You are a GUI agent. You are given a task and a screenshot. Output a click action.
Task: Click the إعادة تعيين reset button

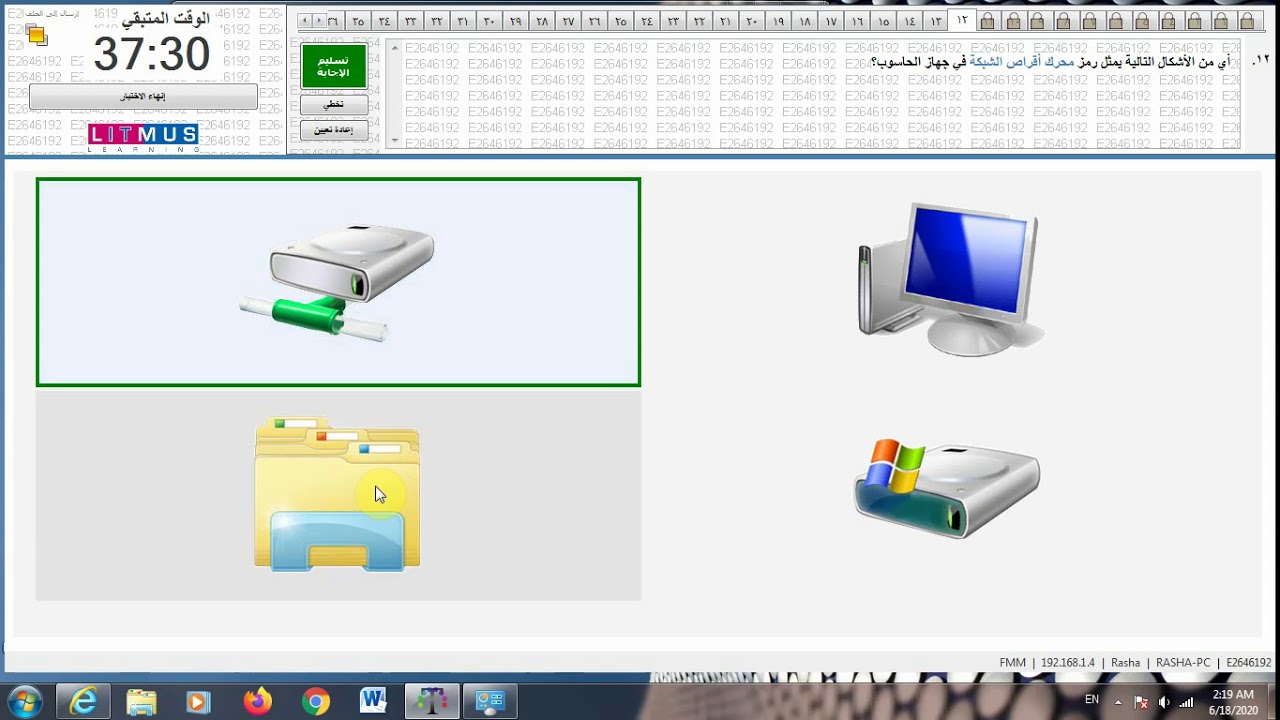[x=334, y=130]
